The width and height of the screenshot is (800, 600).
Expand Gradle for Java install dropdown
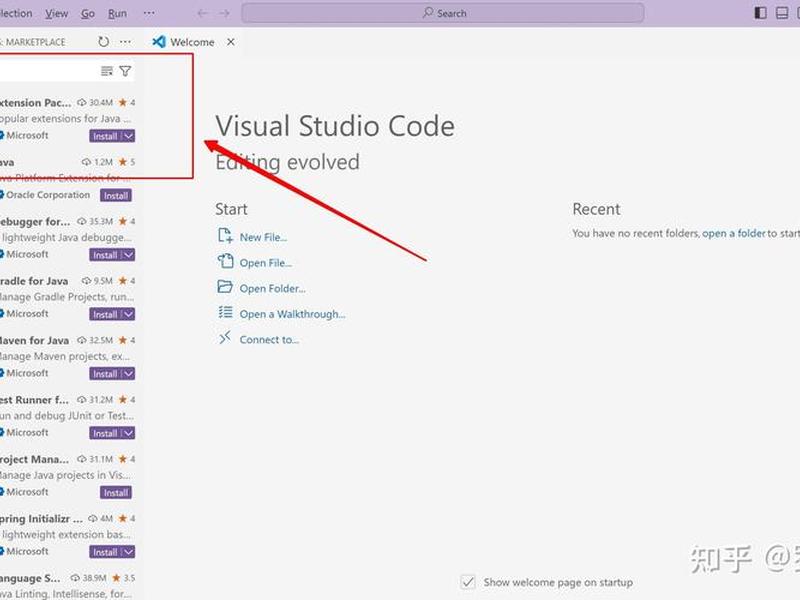[x=129, y=314]
